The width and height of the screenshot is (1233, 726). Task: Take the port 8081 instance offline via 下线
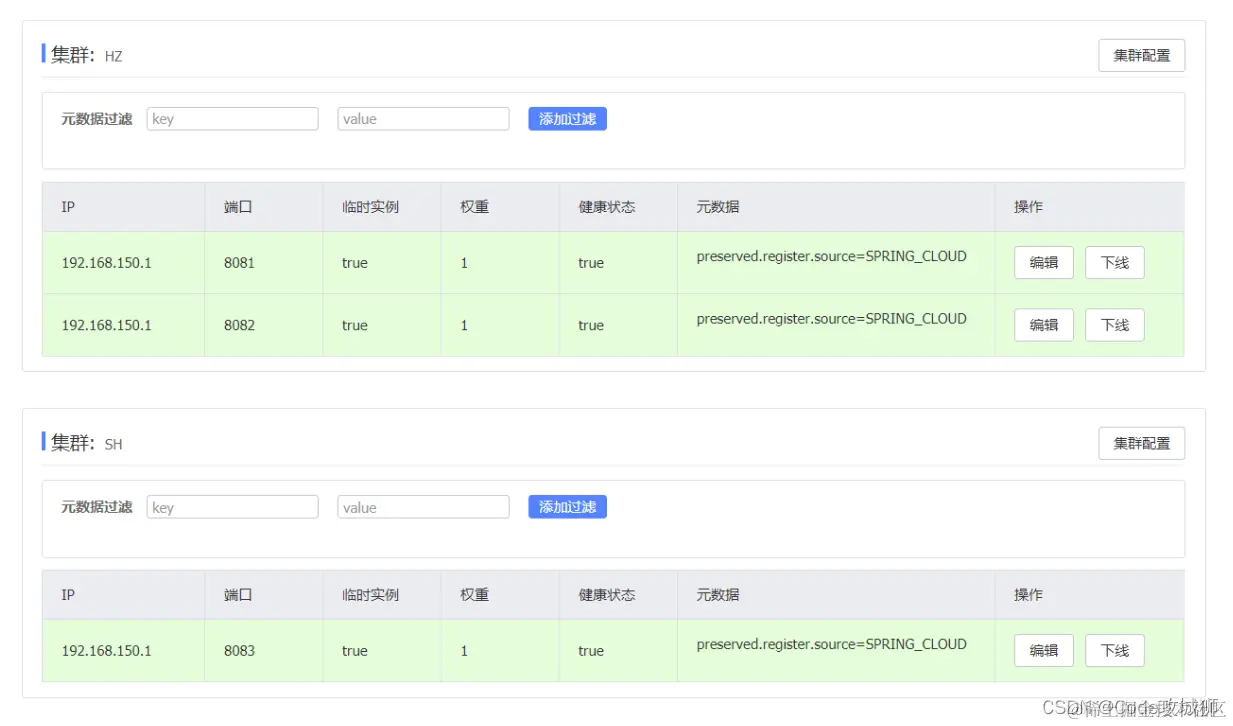[1114, 262]
